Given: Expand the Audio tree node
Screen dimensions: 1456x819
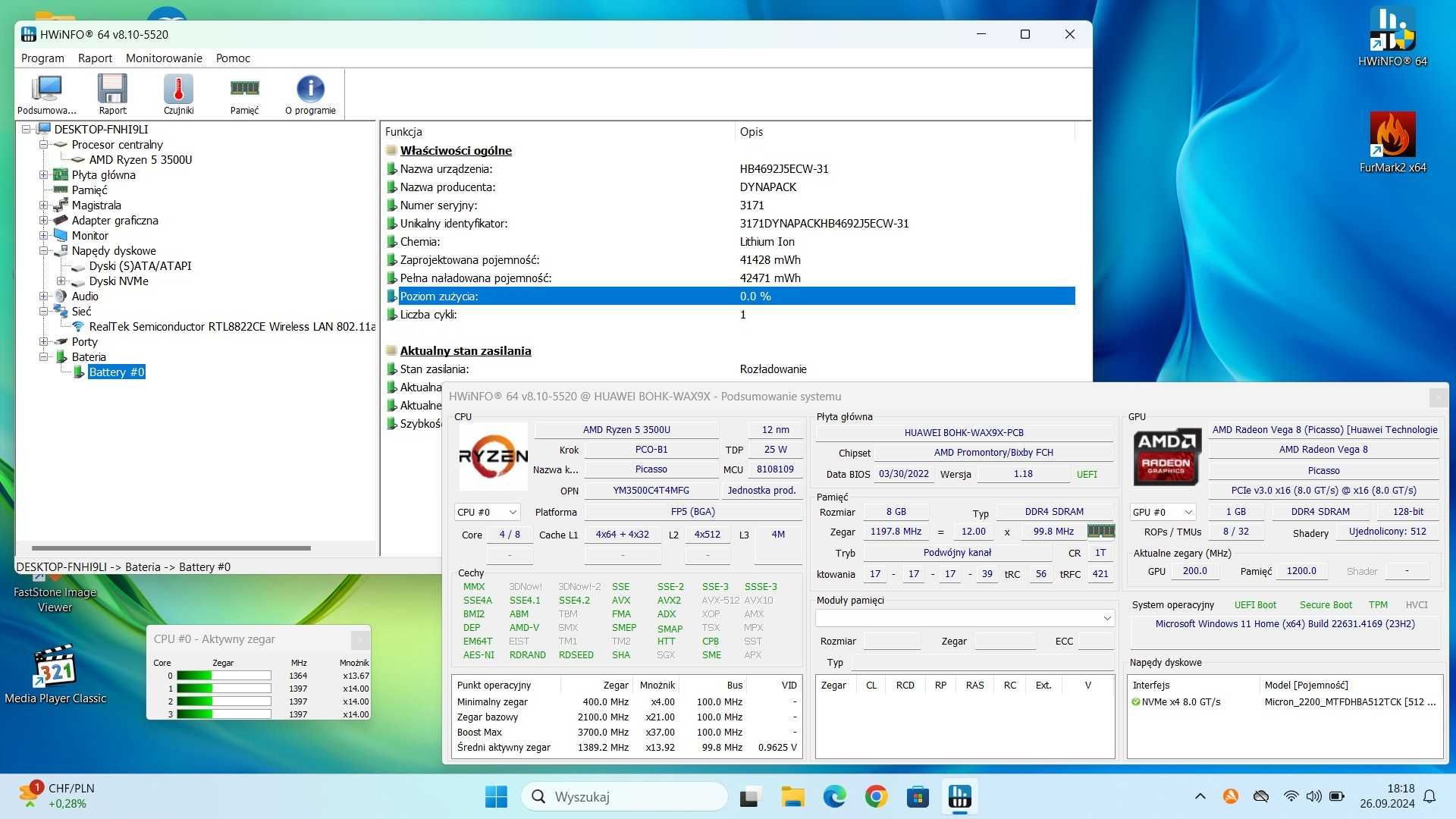Looking at the screenshot, I should pos(44,297).
